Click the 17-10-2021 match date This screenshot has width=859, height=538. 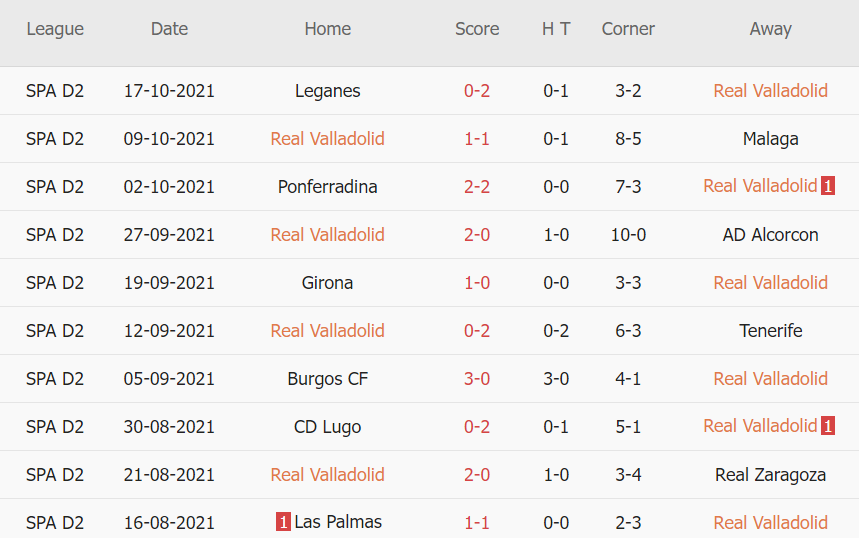pyautogui.click(x=169, y=91)
